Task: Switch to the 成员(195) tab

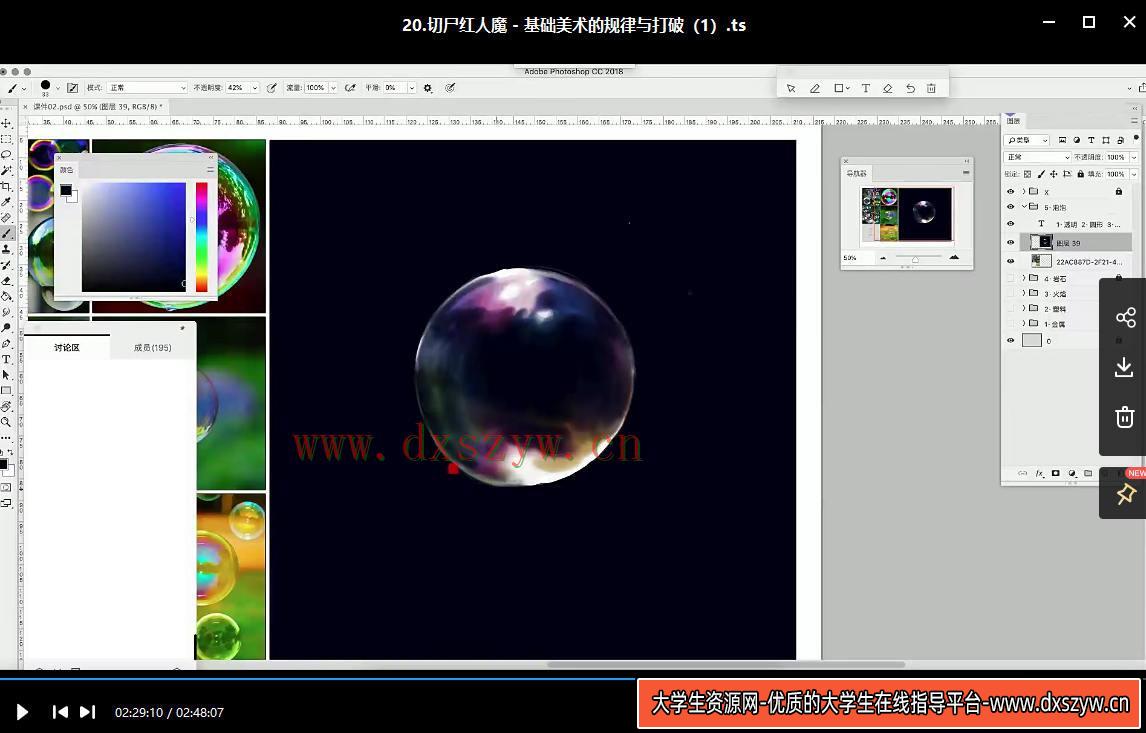Action: pos(152,348)
